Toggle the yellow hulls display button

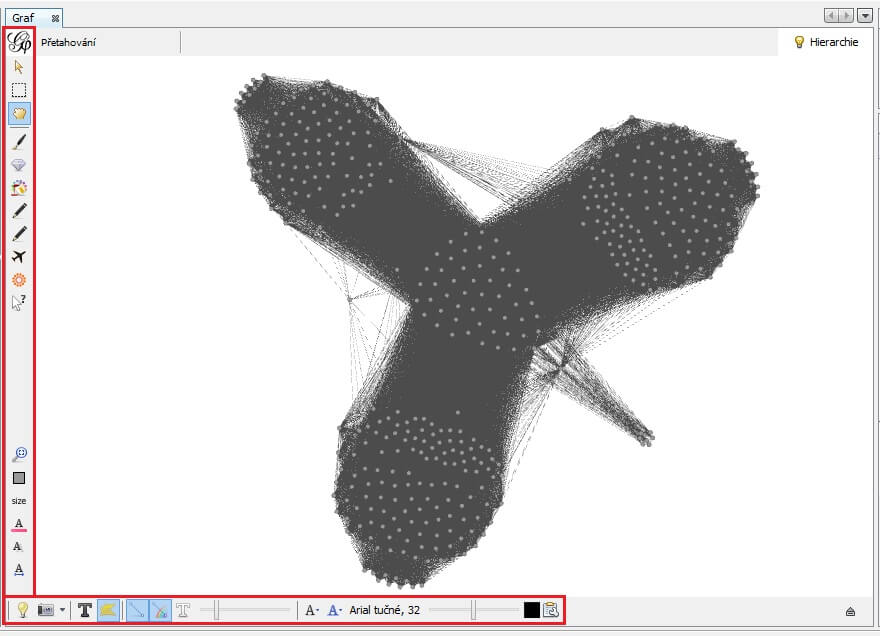click(108, 610)
